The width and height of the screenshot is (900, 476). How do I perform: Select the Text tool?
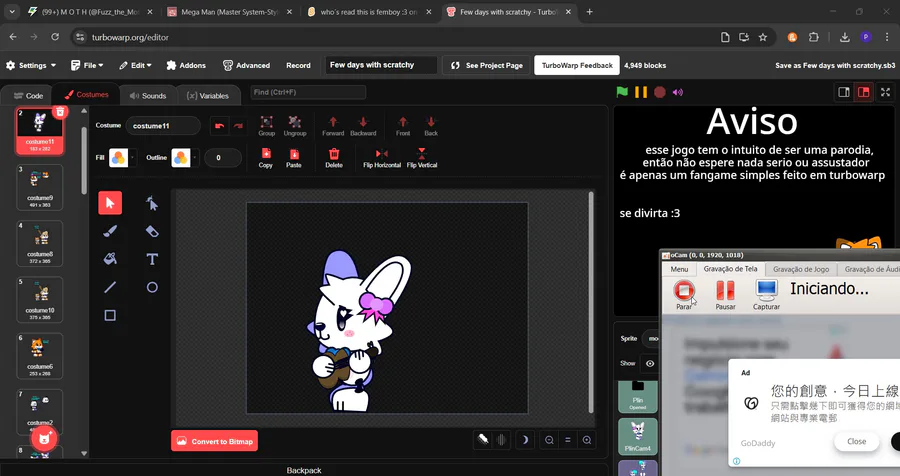[152, 259]
